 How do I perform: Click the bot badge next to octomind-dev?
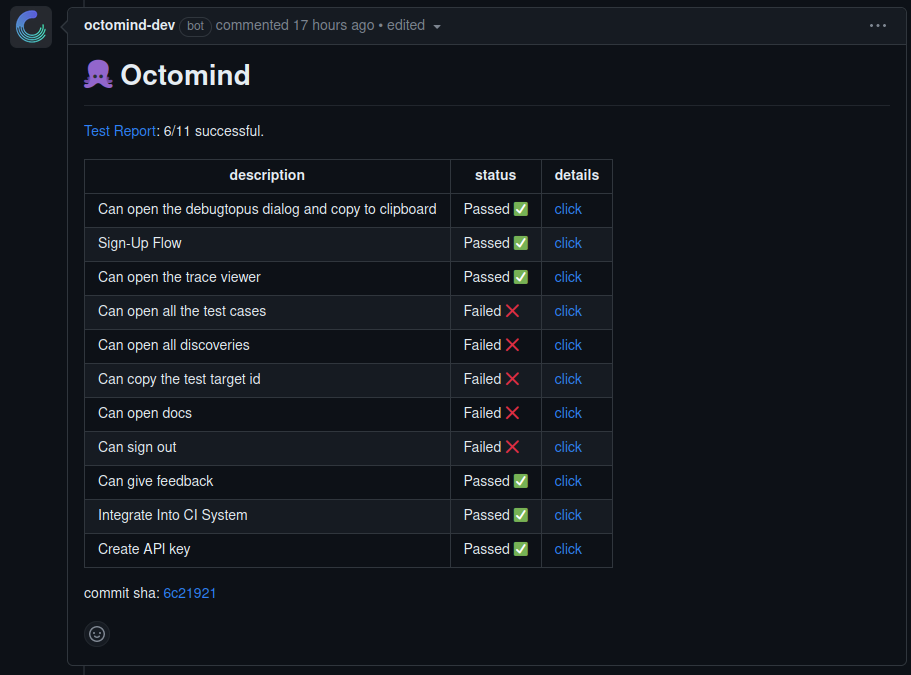click(194, 25)
